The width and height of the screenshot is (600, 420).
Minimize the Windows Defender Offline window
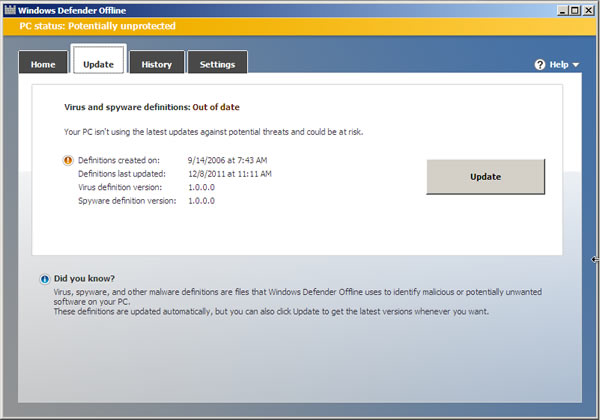pos(562,10)
